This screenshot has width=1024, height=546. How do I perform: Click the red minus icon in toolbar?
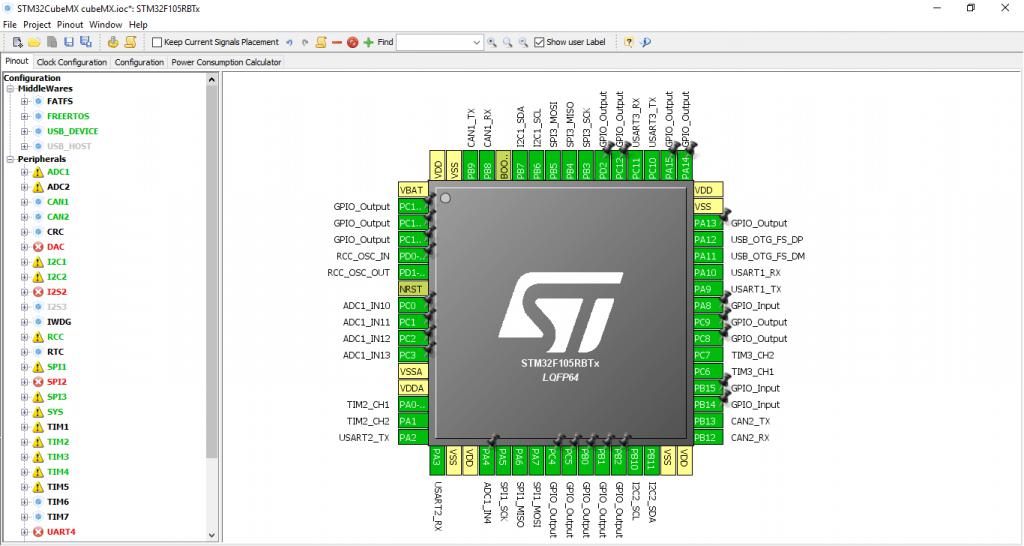337,42
